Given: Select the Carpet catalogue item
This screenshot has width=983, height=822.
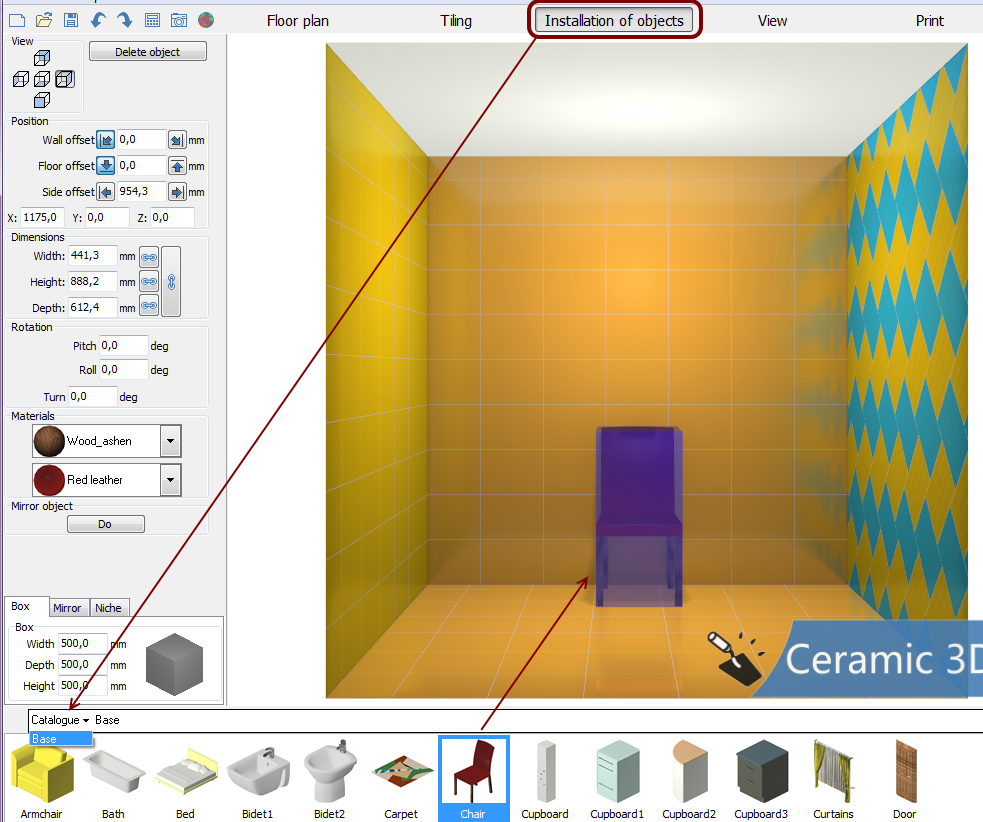Looking at the screenshot, I should (401, 779).
